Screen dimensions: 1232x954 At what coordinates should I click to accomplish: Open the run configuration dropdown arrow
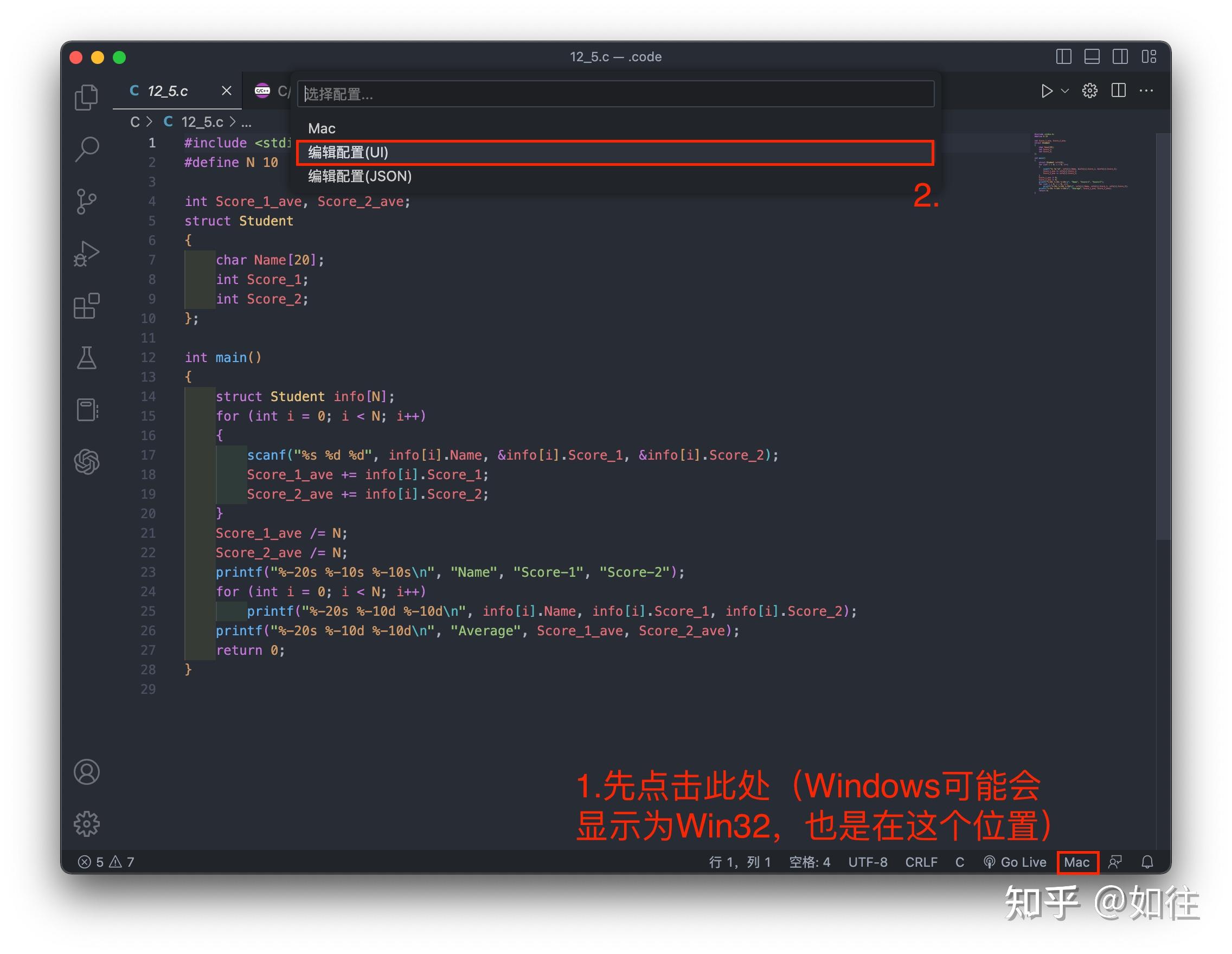pyautogui.click(x=1065, y=92)
